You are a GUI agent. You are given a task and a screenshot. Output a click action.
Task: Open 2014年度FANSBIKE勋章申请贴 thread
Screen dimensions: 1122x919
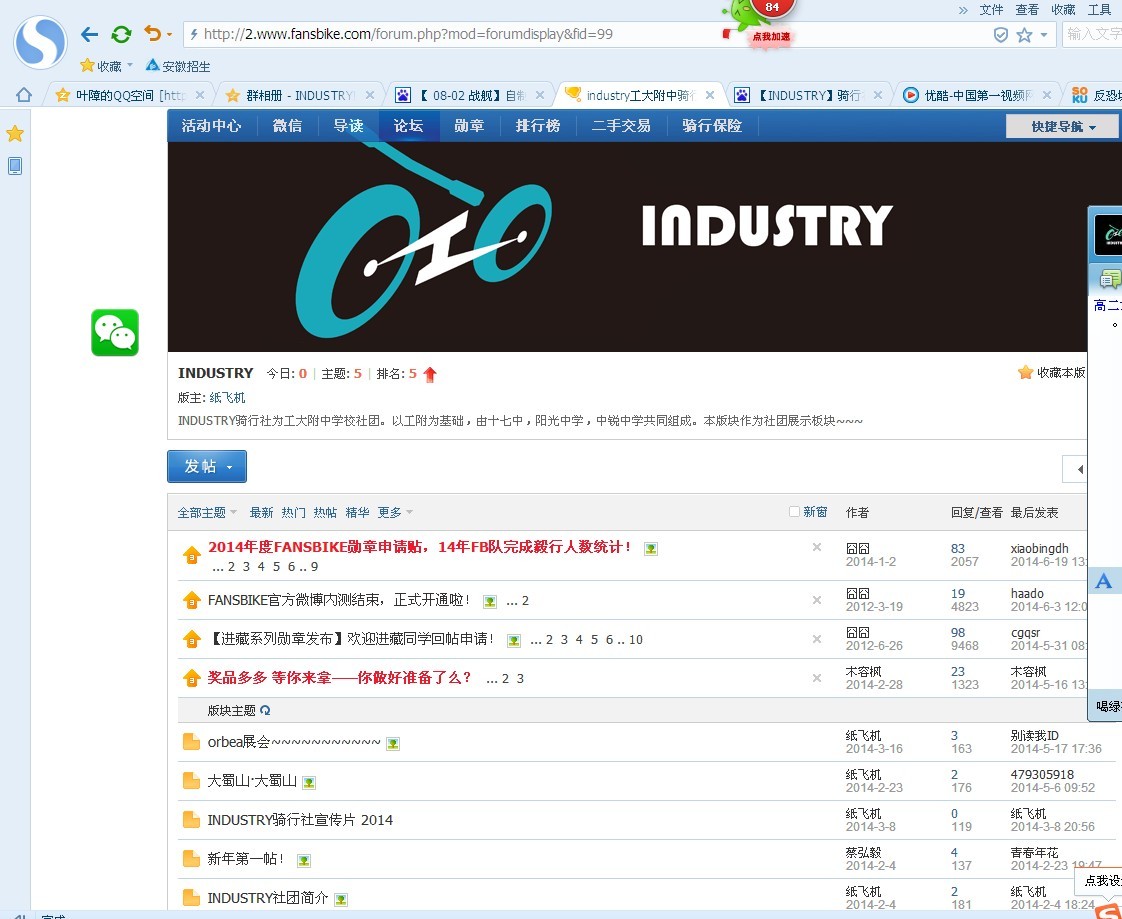pyautogui.click(x=419, y=548)
